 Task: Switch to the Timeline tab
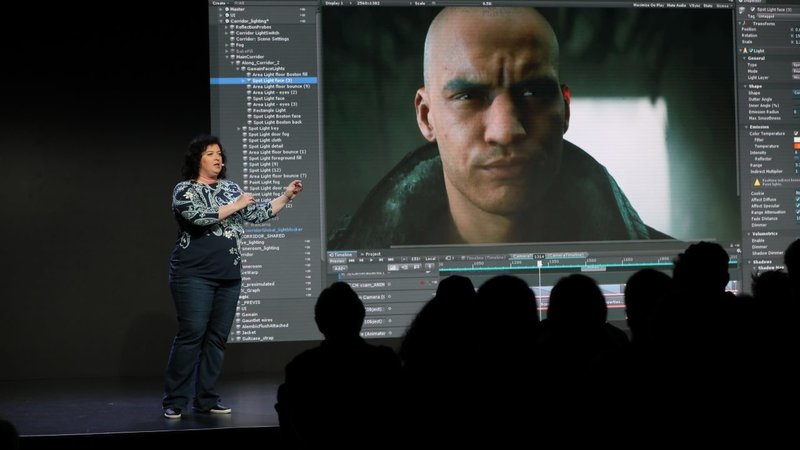coord(341,254)
